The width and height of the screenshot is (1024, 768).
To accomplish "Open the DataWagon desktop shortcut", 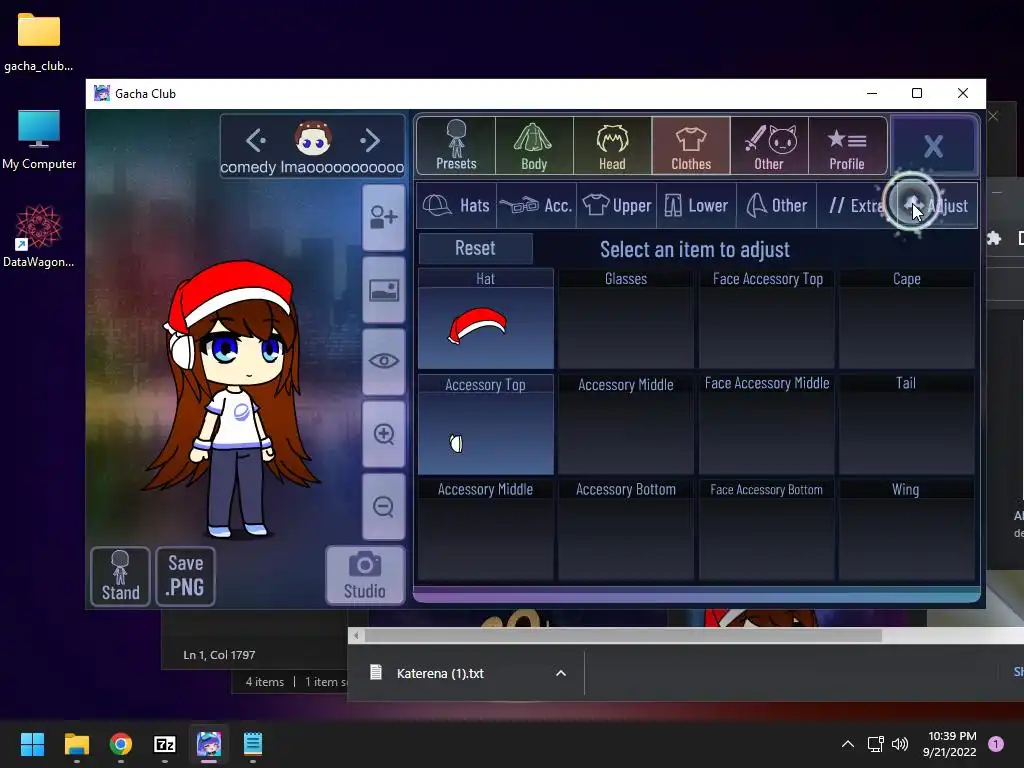I will tap(39, 236).
